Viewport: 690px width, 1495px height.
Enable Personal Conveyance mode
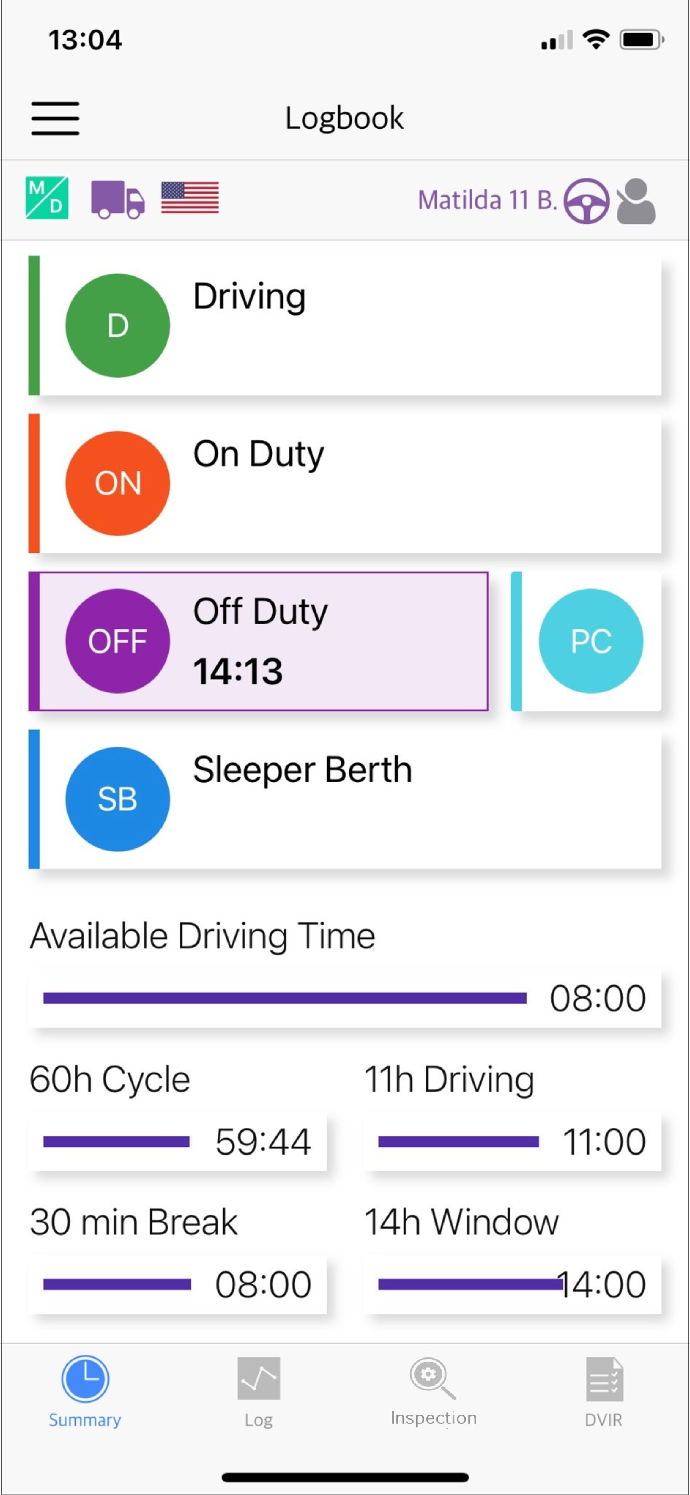point(591,641)
